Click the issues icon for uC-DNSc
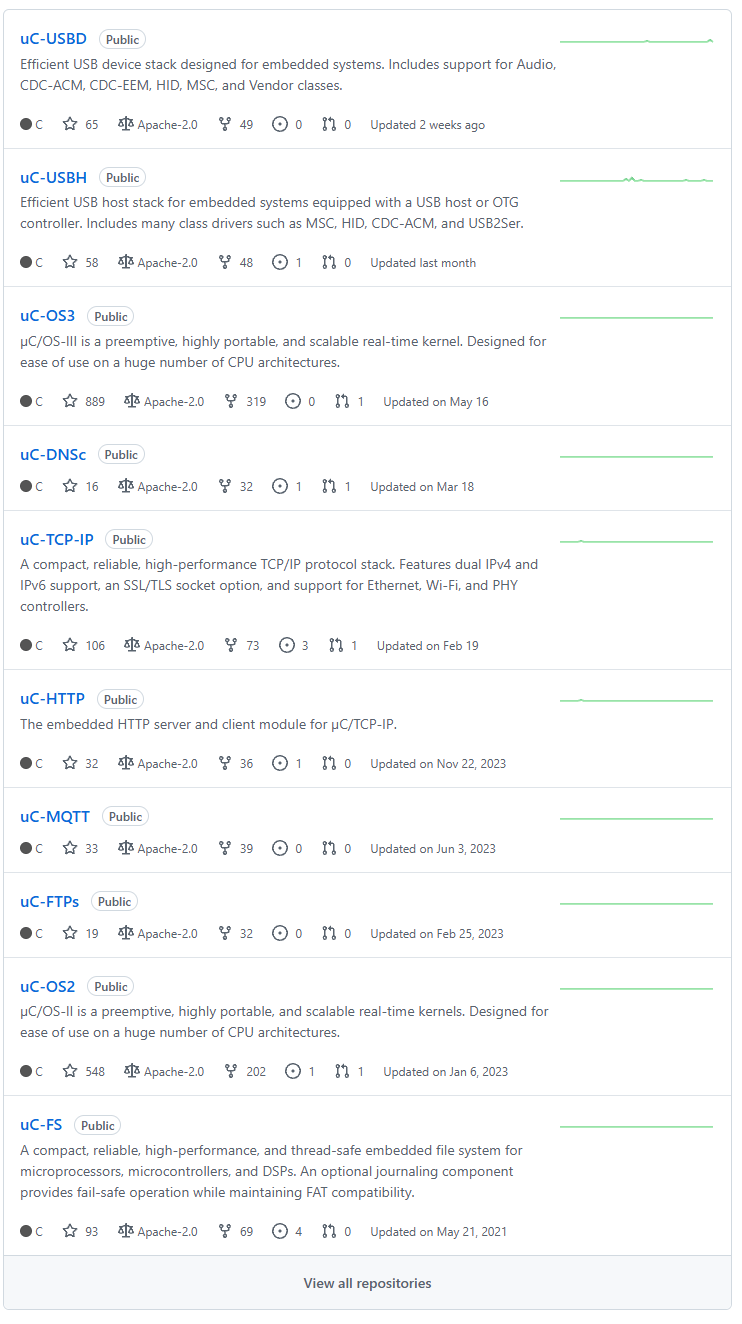Image resolution: width=742 pixels, height=1324 pixels. (x=280, y=487)
